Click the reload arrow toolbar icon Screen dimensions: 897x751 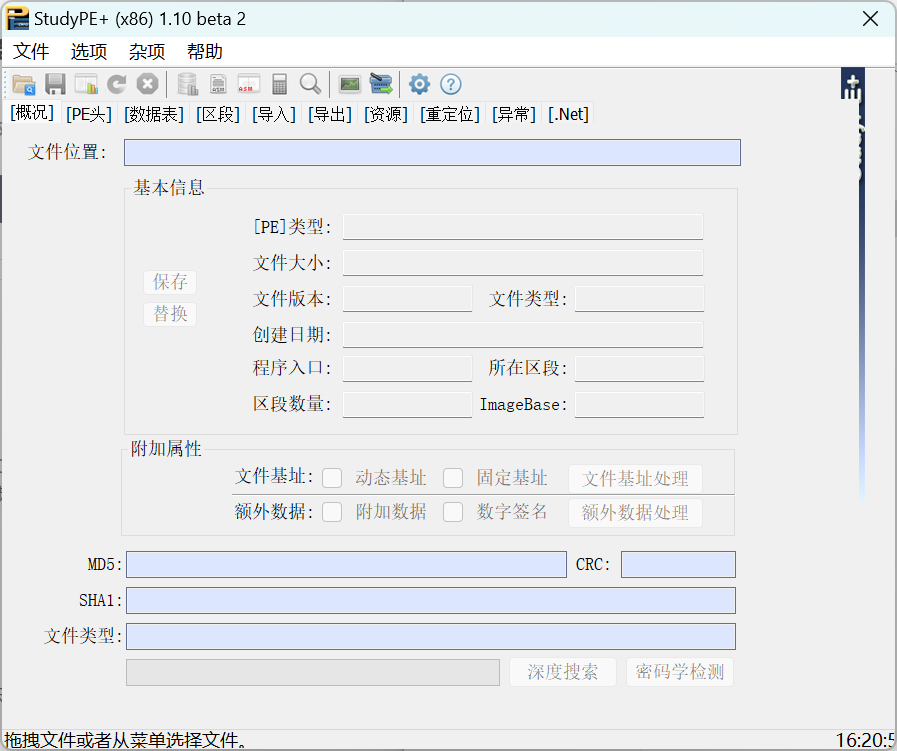tap(117, 84)
